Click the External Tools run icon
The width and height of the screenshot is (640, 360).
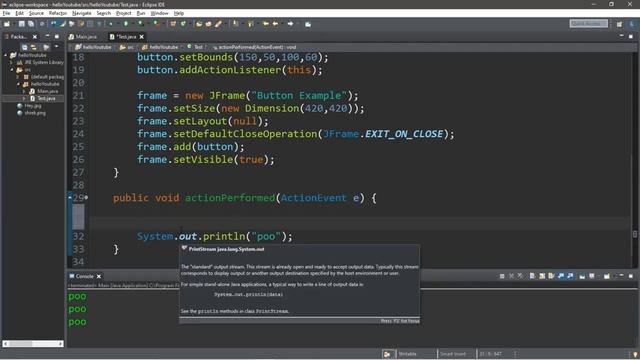pyautogui.click(x=157, y=24)
